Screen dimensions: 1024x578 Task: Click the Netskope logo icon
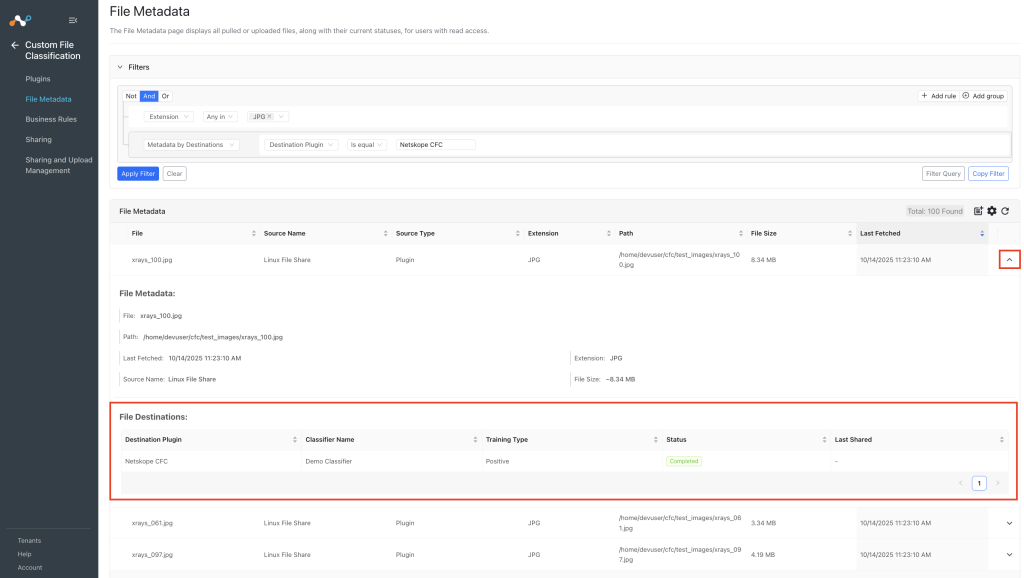pyautogui.click(x=20, y=21)
